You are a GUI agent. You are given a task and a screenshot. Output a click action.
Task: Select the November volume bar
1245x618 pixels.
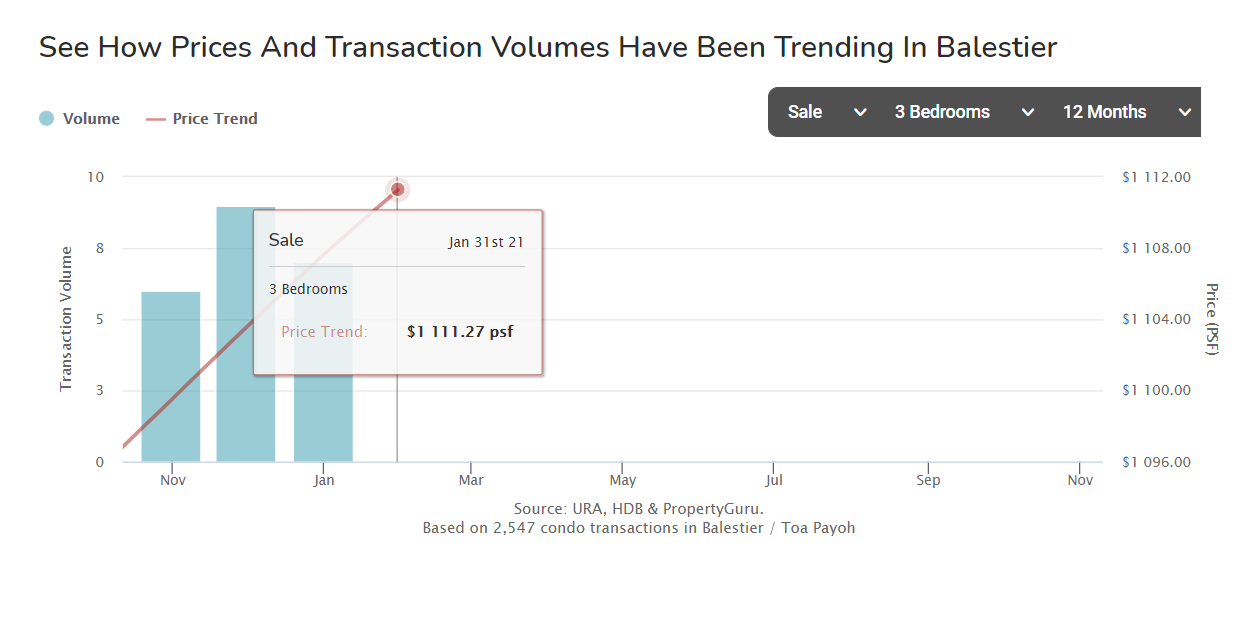coord(171,377)
